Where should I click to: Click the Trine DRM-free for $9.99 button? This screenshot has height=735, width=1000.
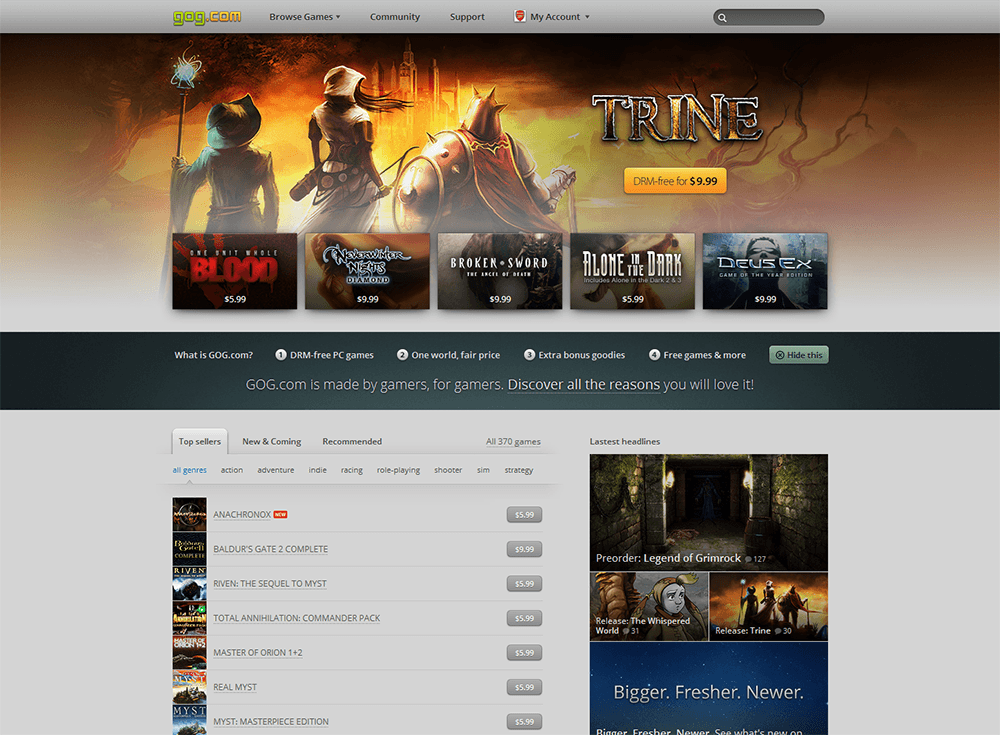[675, 181]
